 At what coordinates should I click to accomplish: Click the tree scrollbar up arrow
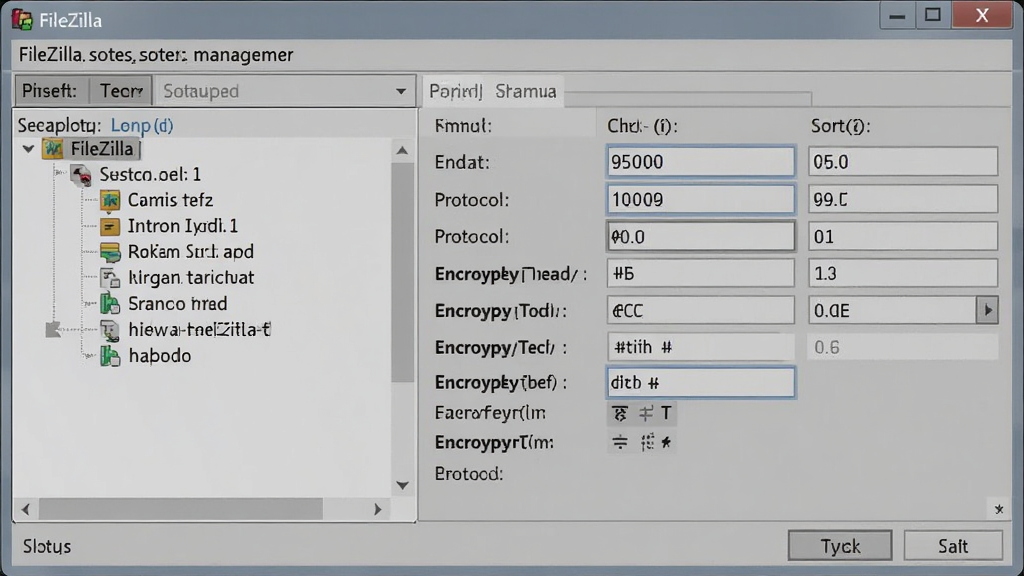click(x=402, y=151)
